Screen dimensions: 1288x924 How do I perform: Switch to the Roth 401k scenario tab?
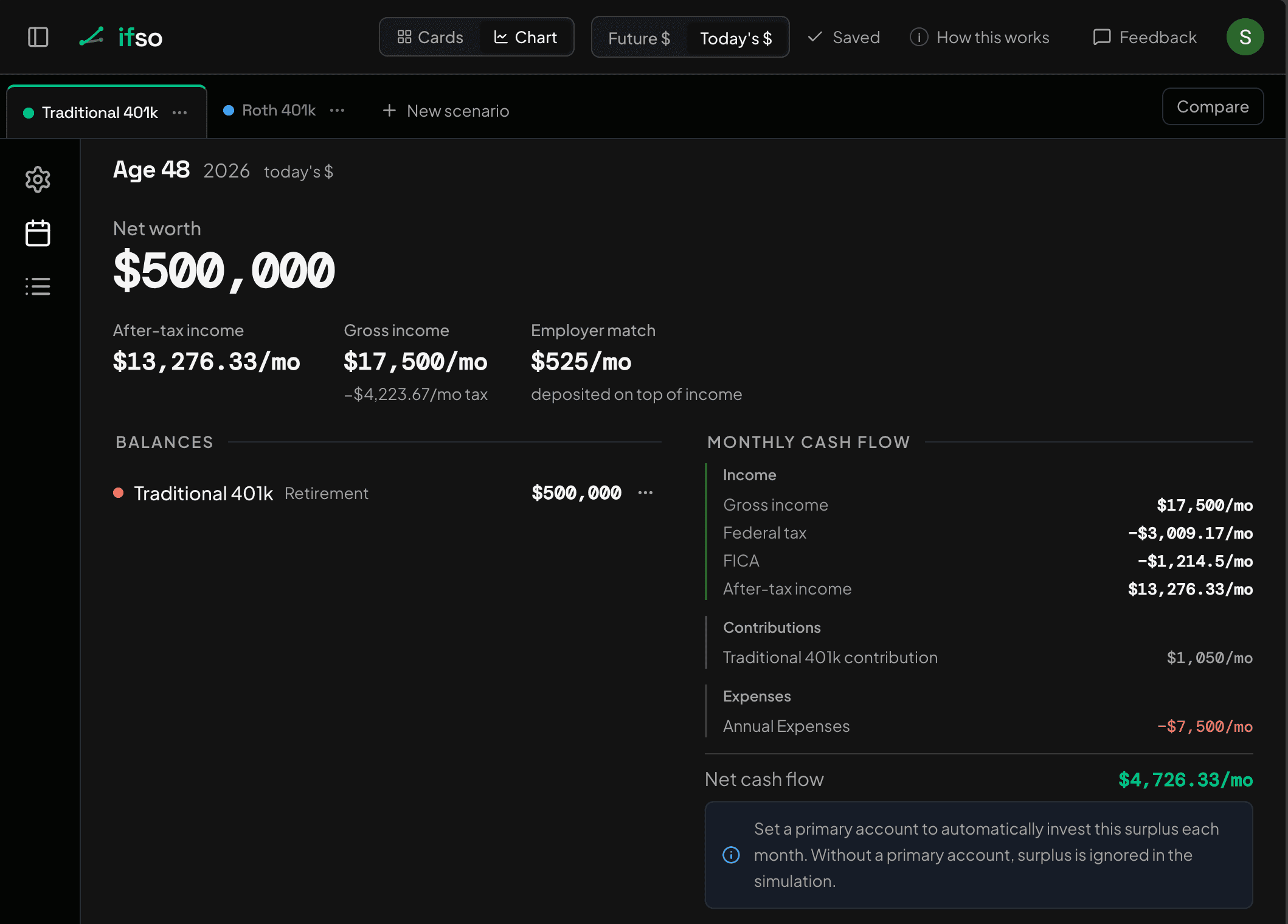coord(271,110)
